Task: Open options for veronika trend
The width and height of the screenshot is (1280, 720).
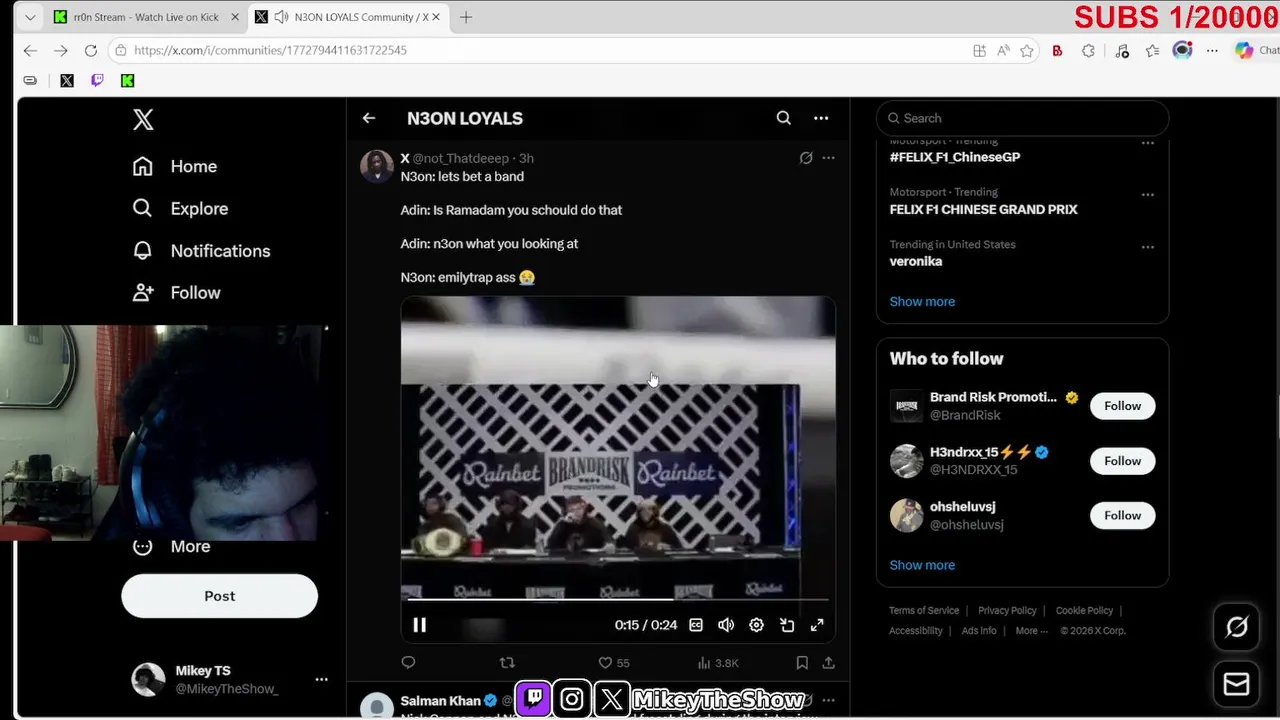Action: [1148, 246]
